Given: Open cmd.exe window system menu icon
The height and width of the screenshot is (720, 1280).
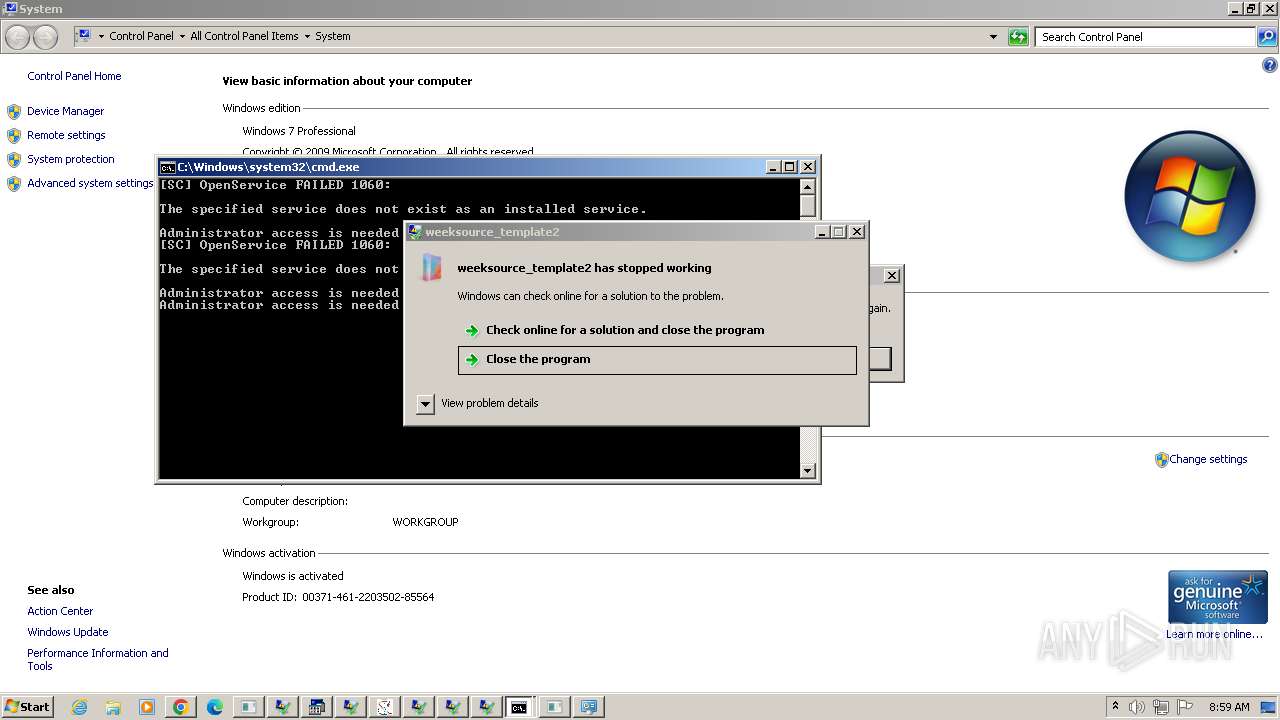Looking at the screenshot, I should (168, 167).
